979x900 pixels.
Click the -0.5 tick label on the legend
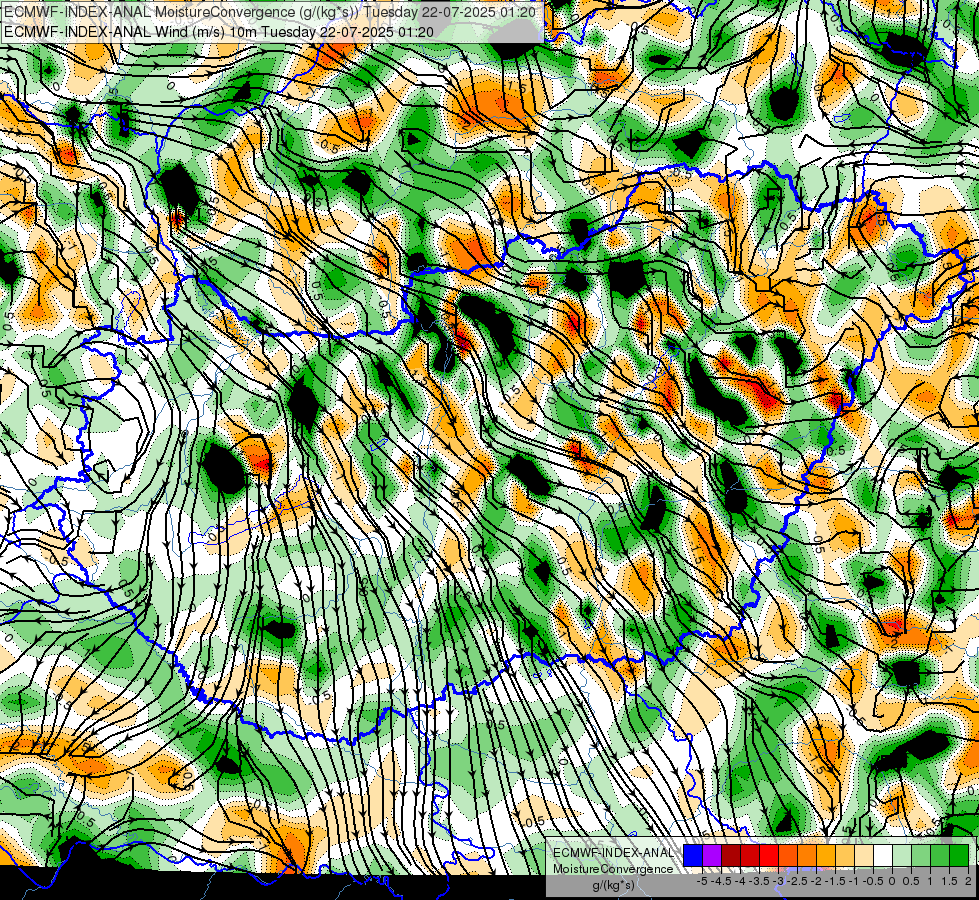(x=873, y=881)
